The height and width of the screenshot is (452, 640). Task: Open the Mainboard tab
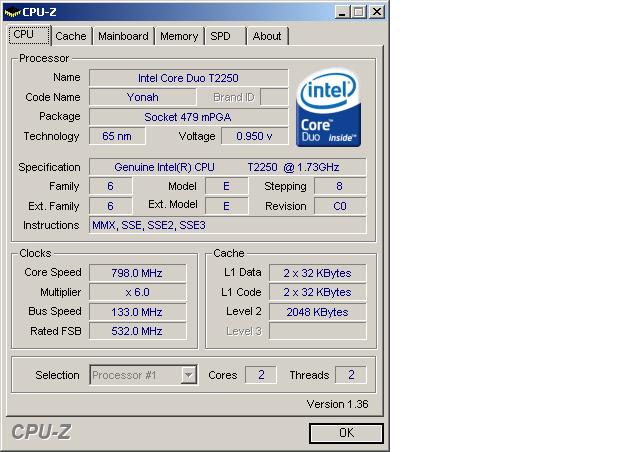123,36
